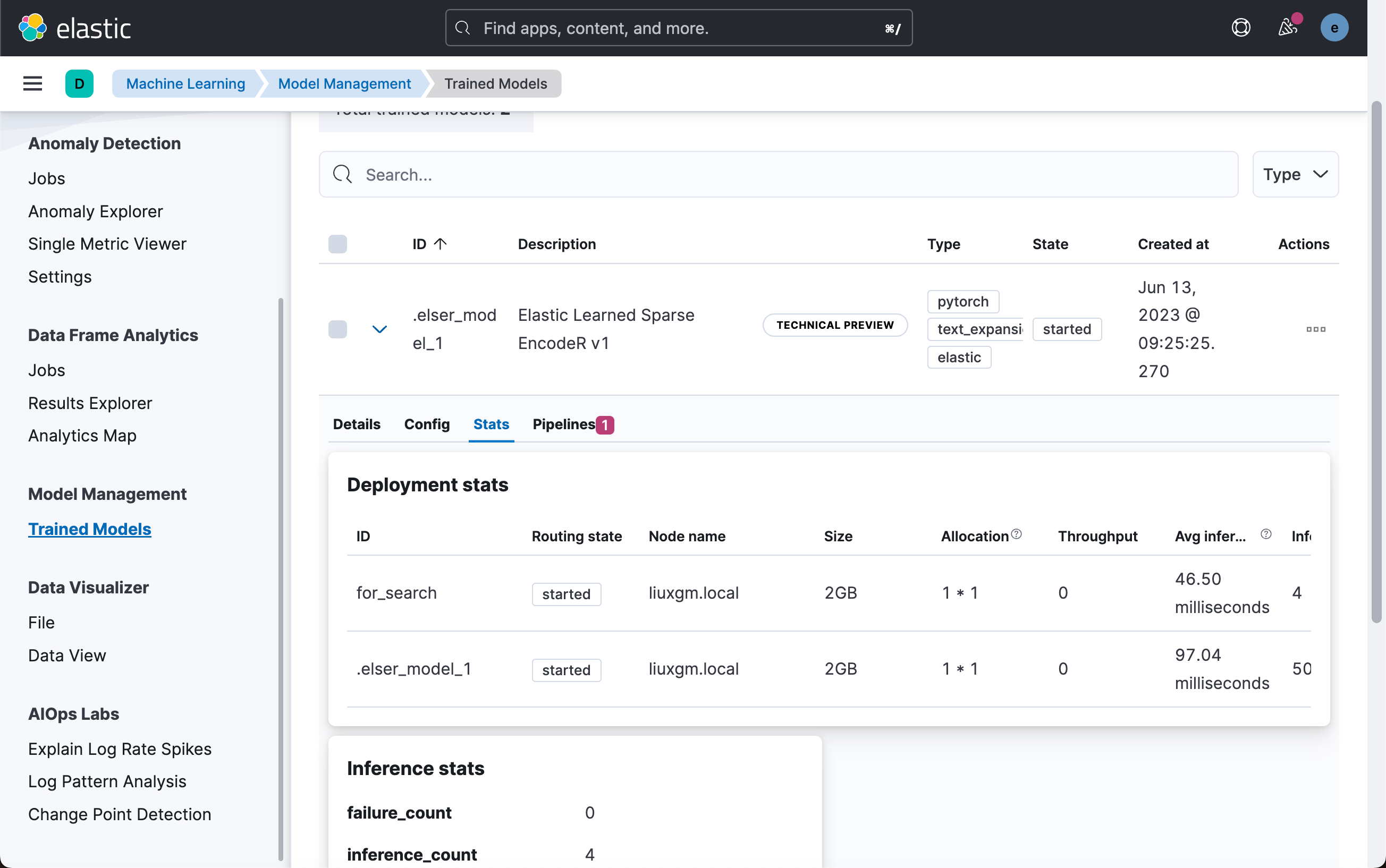Image resolution: width=1386 pixels, height=868 pixels.
Task: Click the page vertical scrollbar
Action: (x=1376, y=362)
